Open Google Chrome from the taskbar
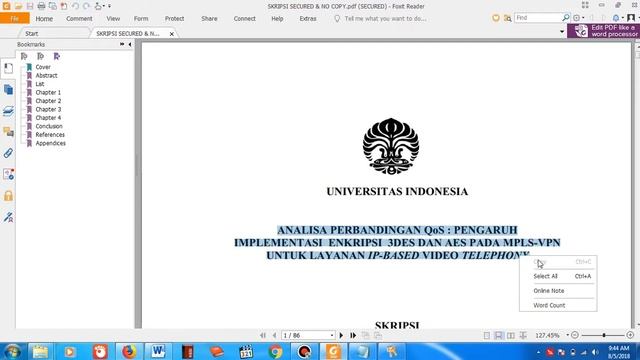Image resolution: width=640 pixels, height=360 pixels. [x=276, y=351]
